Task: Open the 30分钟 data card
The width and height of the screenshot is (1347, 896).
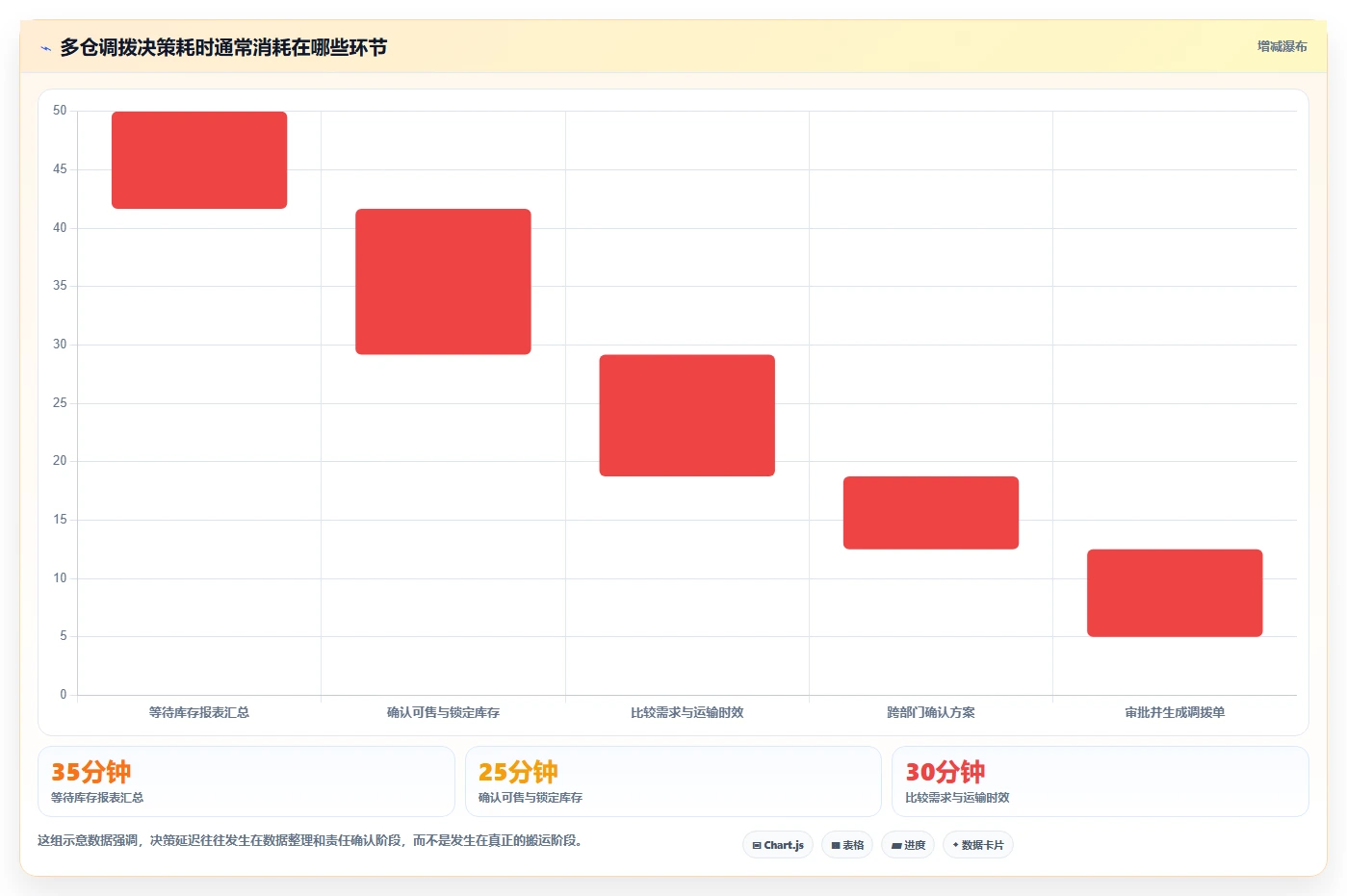Action: pos(1101,781)
